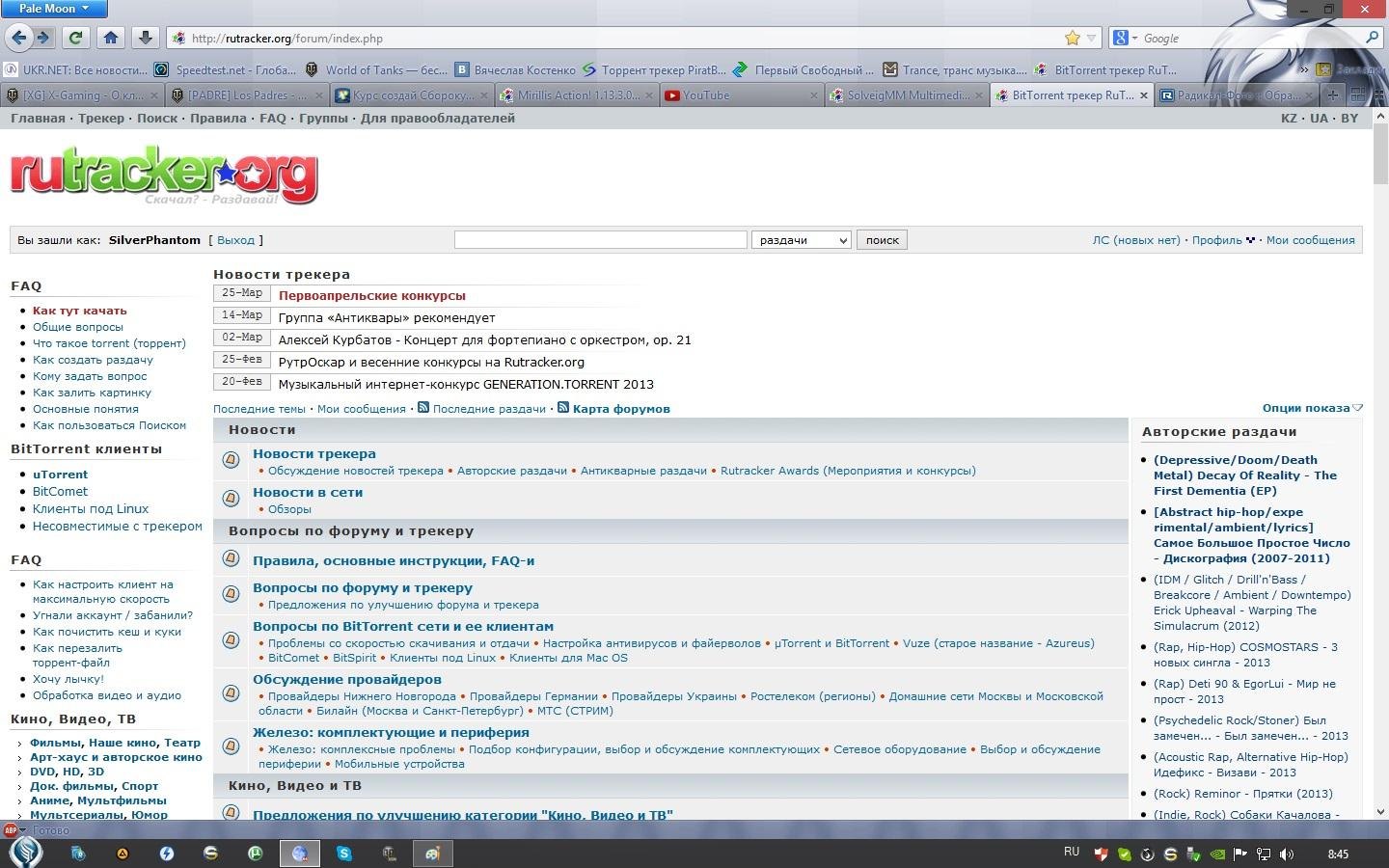
Task: Expand Опции показа options
Action: tap(1312, 408)
